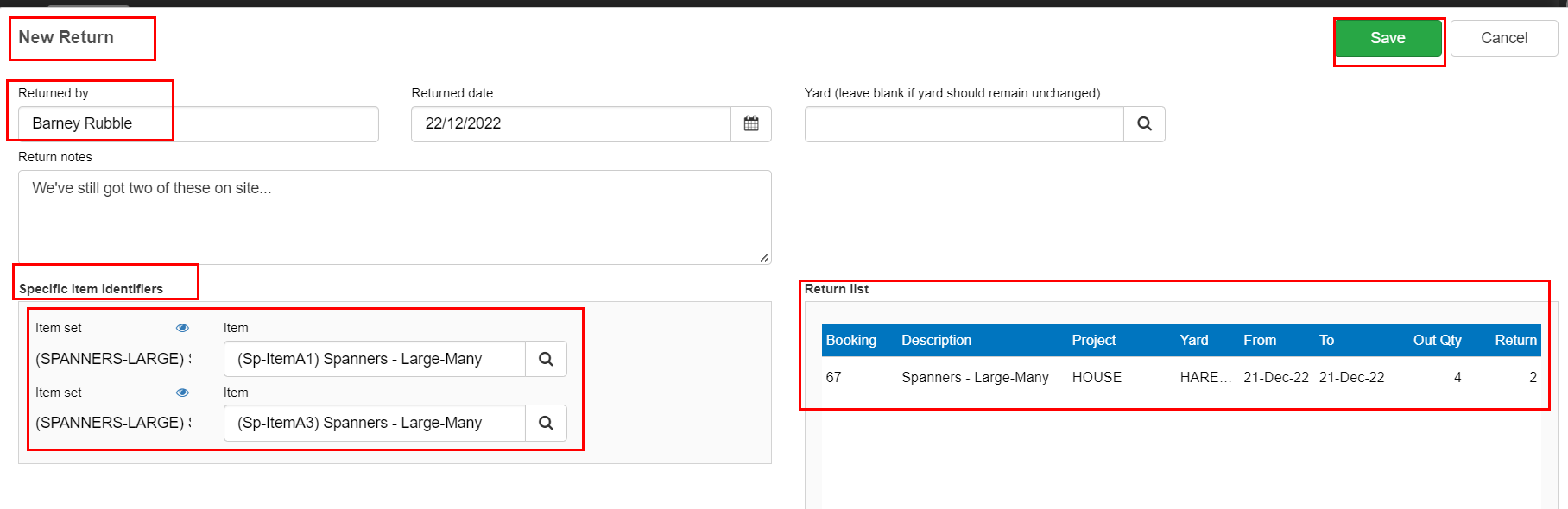Focus the Returned date text field
1568x509 pixels.
[x=571, y=123]
